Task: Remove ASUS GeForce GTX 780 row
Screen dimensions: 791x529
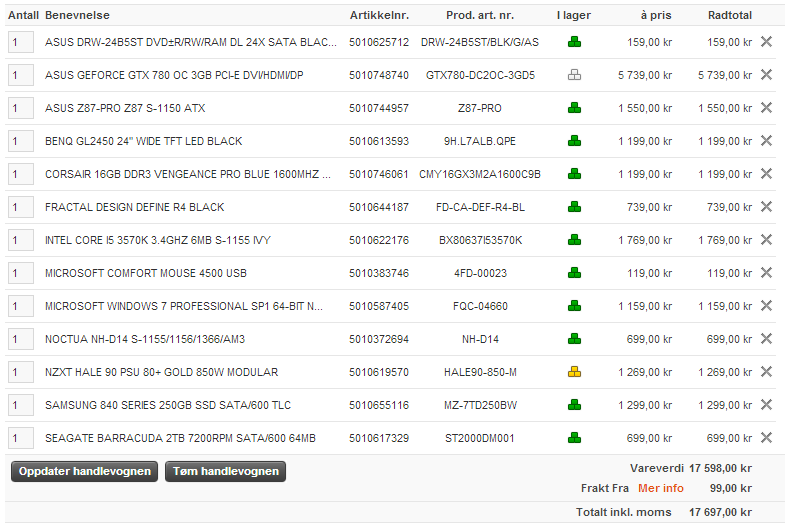Action: 766,75
